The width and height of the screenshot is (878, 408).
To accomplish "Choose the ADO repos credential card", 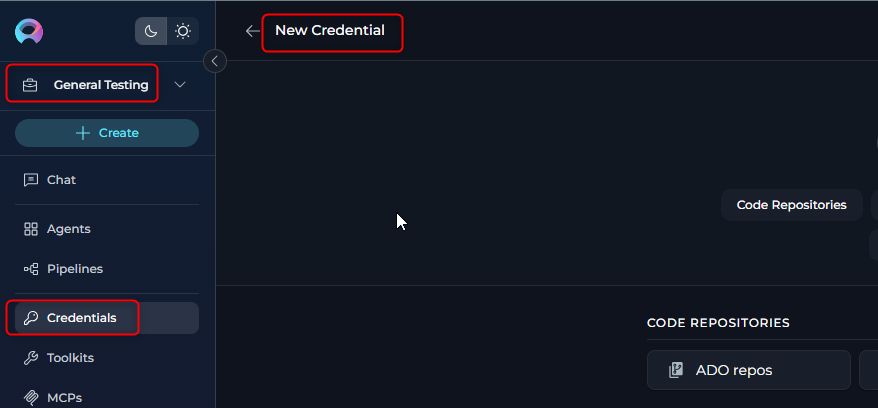I will click(x=749, y=370).
